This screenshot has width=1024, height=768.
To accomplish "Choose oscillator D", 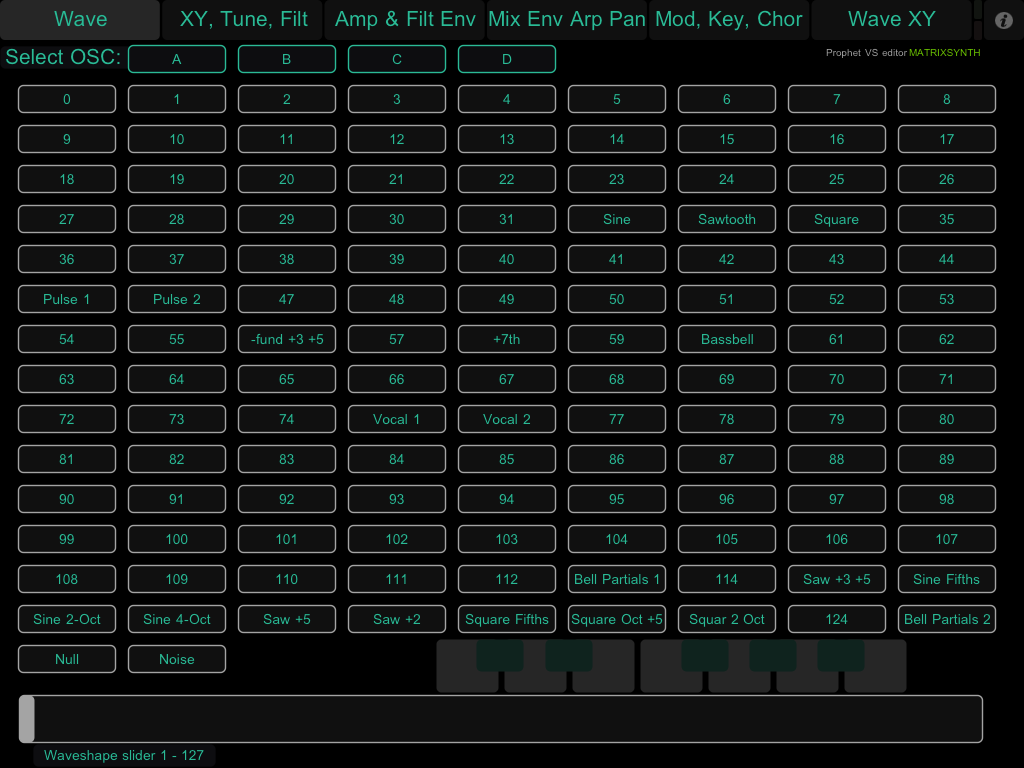I will [x=507, y=59].
